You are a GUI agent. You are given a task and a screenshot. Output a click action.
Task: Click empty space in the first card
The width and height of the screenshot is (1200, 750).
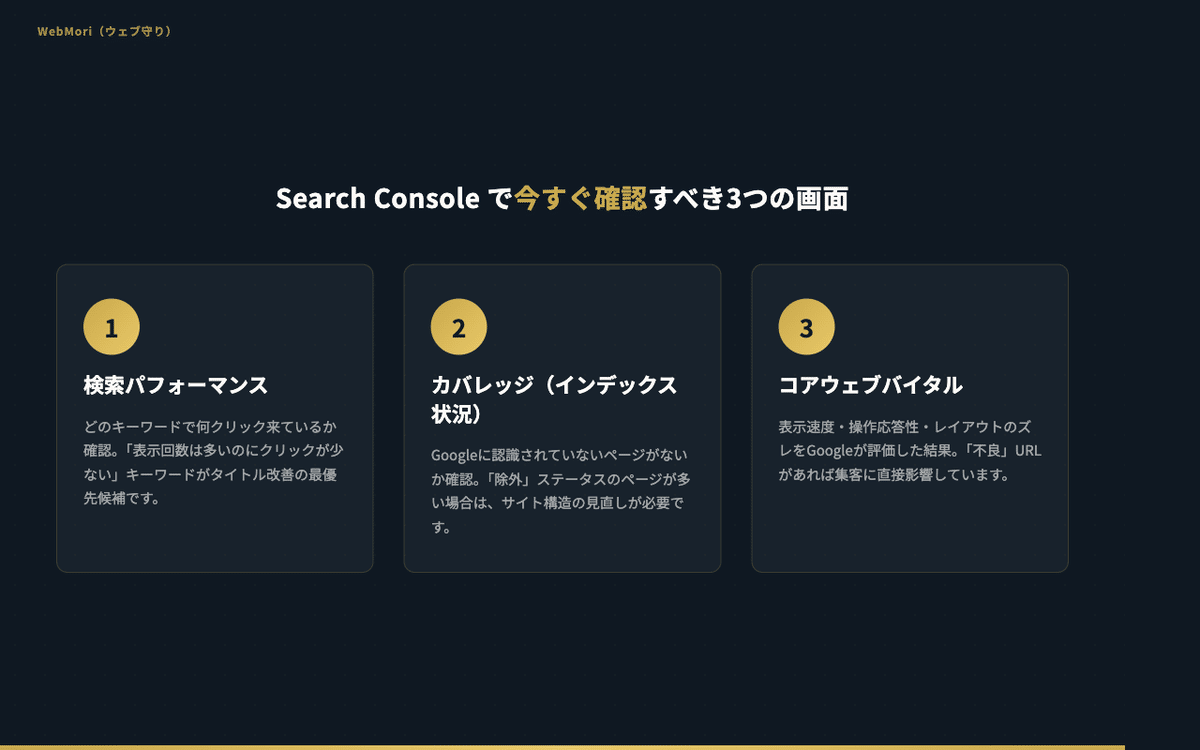click(x=214, y=540)
